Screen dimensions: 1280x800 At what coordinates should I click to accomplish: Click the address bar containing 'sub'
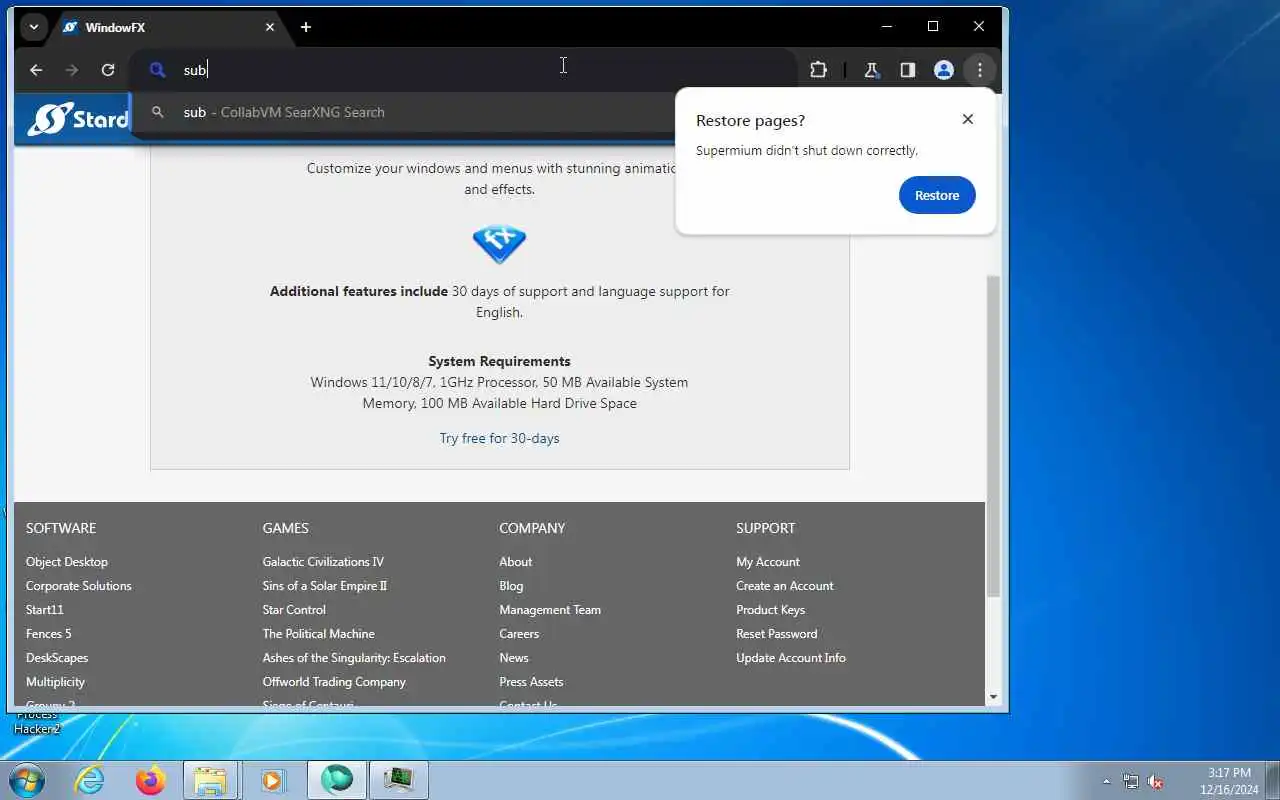(465, 70)
